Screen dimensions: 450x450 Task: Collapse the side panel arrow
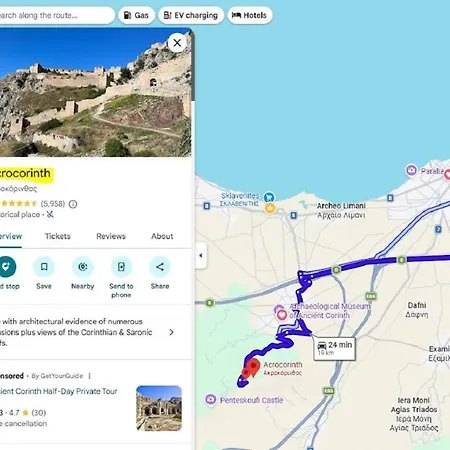pos(201,256)
